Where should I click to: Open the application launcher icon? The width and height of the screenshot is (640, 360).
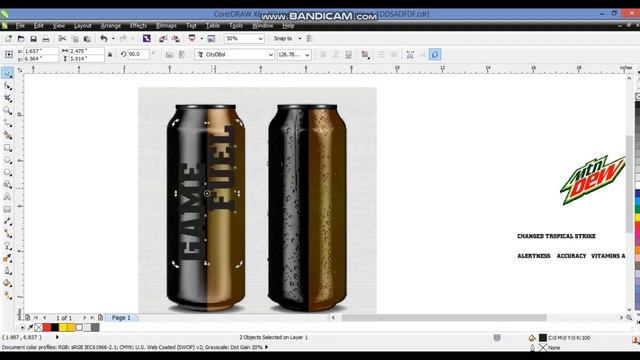[x=192, y=38]
